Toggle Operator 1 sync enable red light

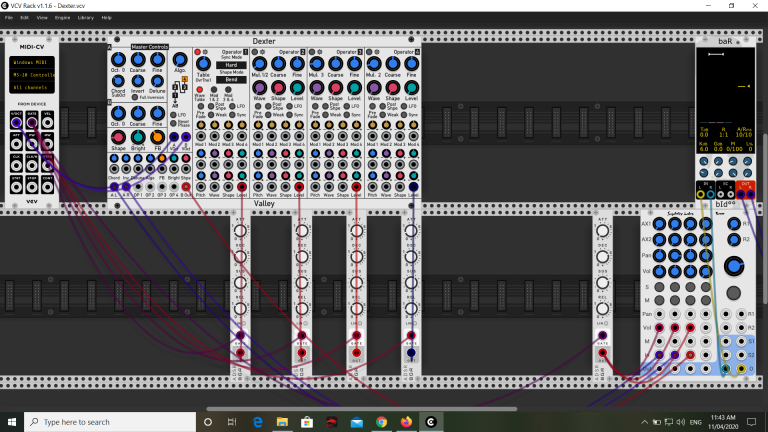198,52
